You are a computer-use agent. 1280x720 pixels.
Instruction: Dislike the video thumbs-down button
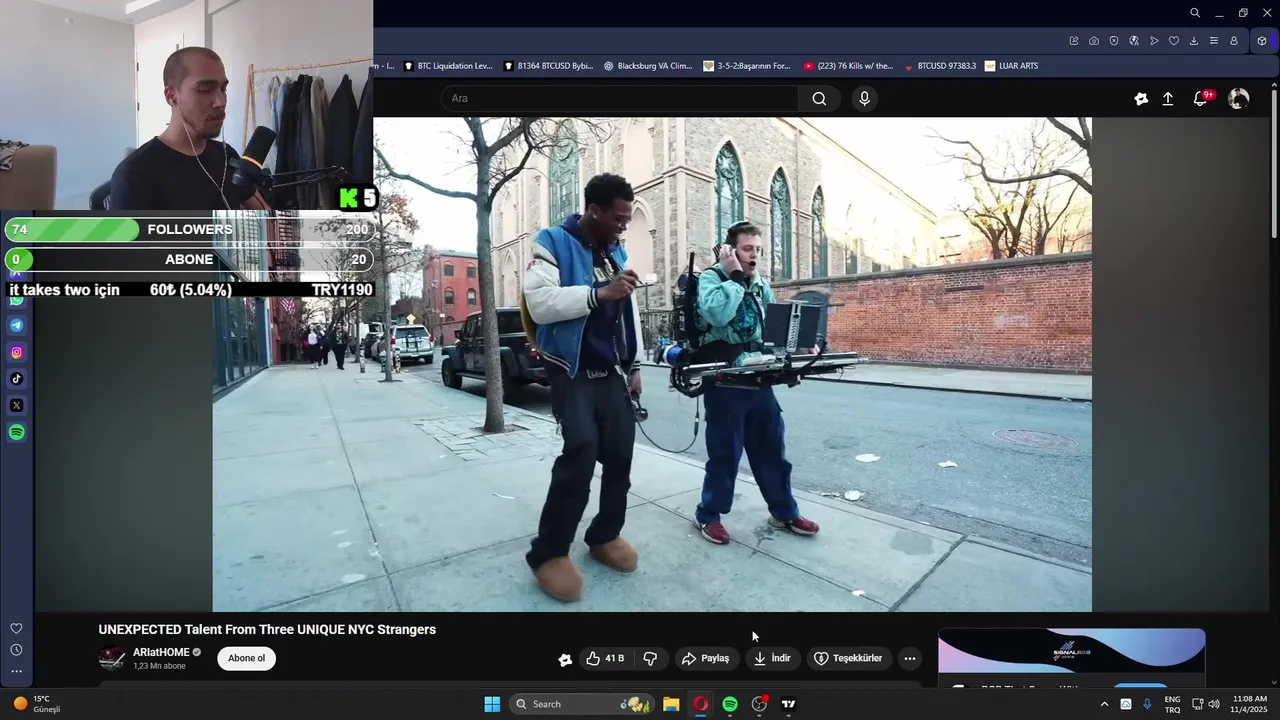(x=650, y=658)
